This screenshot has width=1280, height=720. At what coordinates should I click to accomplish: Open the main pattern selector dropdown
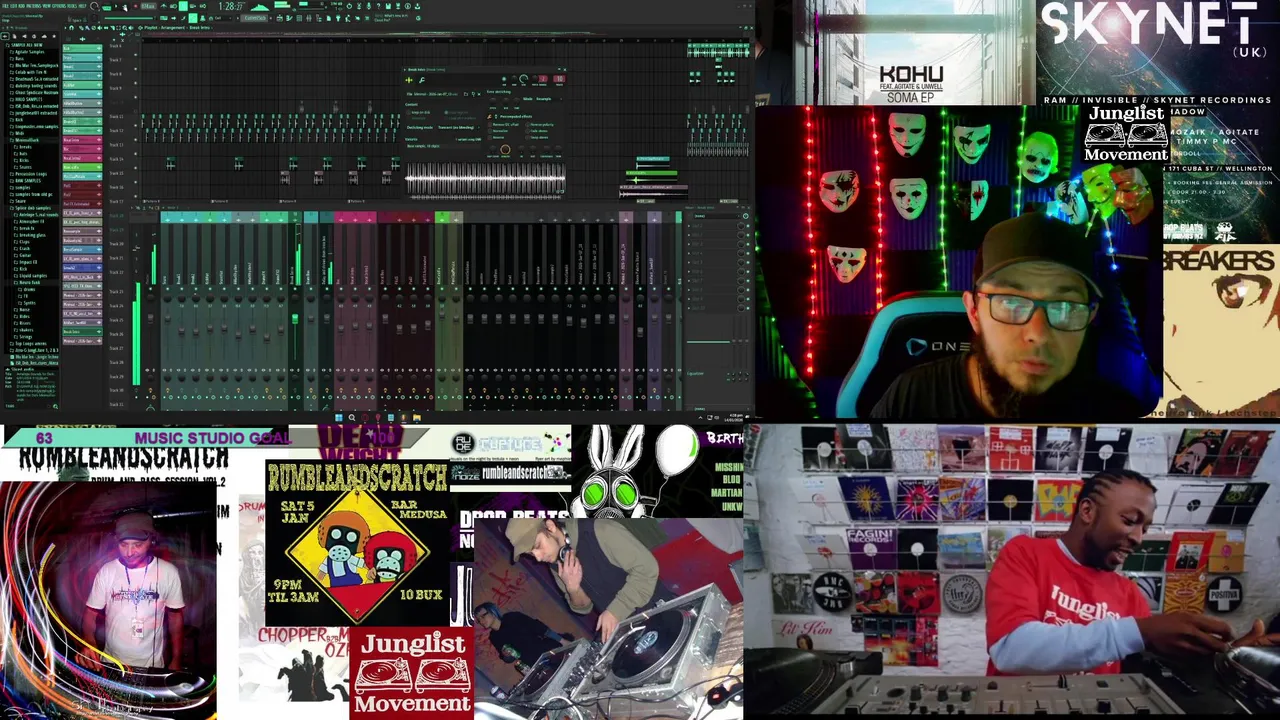(255, 18)
